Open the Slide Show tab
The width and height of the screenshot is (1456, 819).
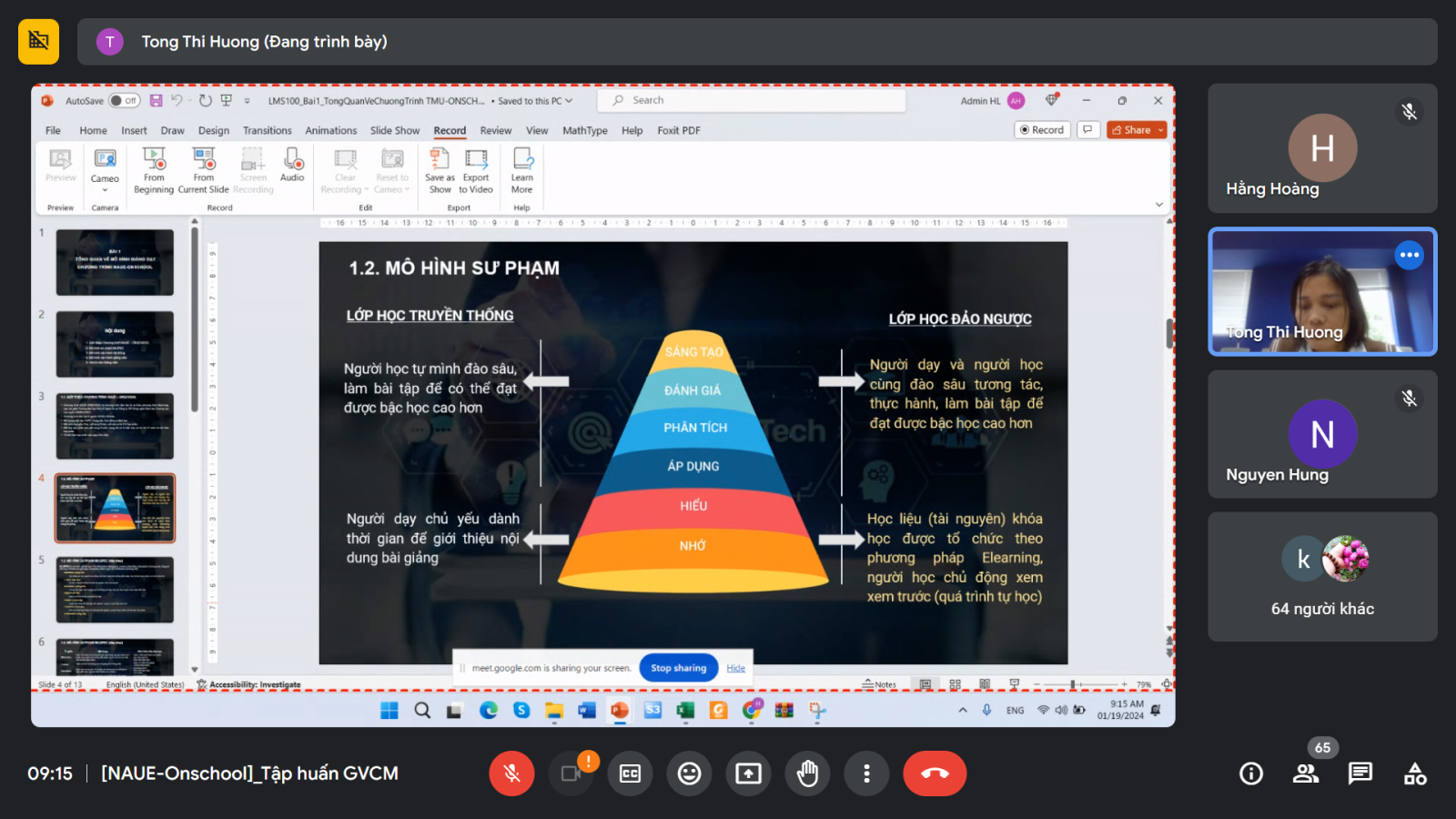[395, 131]
